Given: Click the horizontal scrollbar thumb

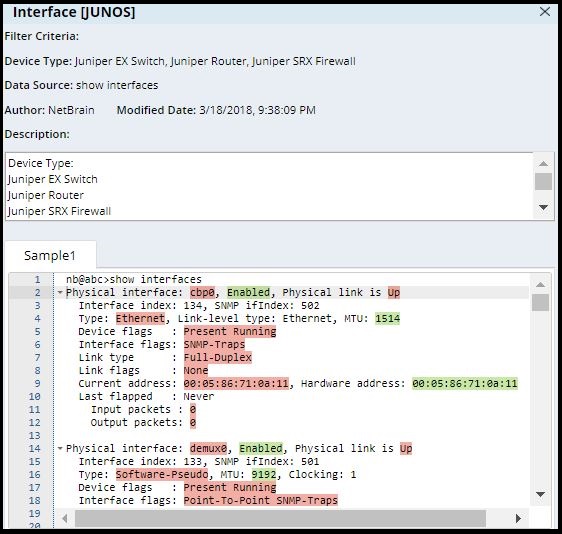Looking at the screenshot, I should click(x=280, y=518).
